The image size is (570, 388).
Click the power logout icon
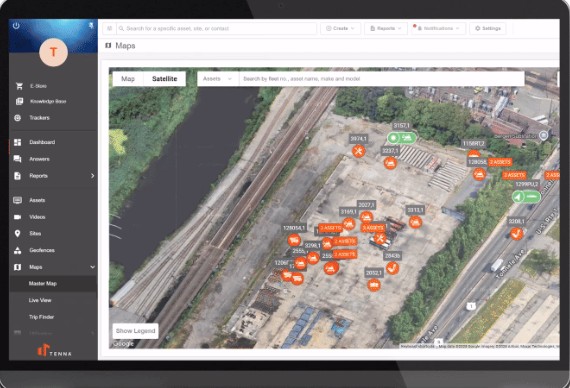[16, 26]
